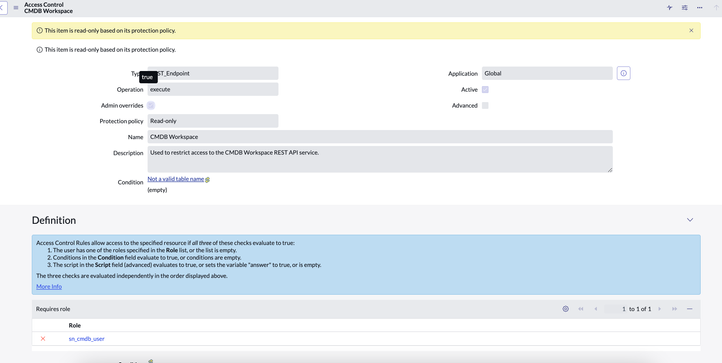Open the more options ellipsis menu
Viewport: 722px width, 363px height.
click(x=699, y=8)
